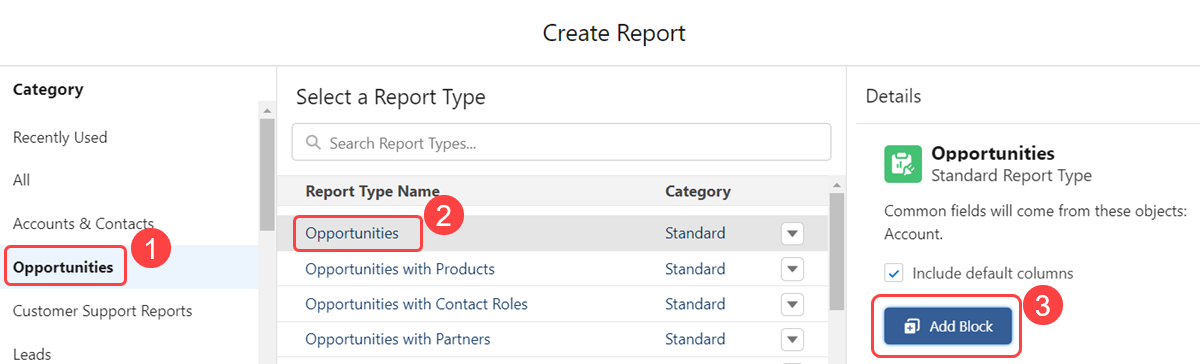
Task: Choose Opportunities report type link
Action: click(352, 233)
